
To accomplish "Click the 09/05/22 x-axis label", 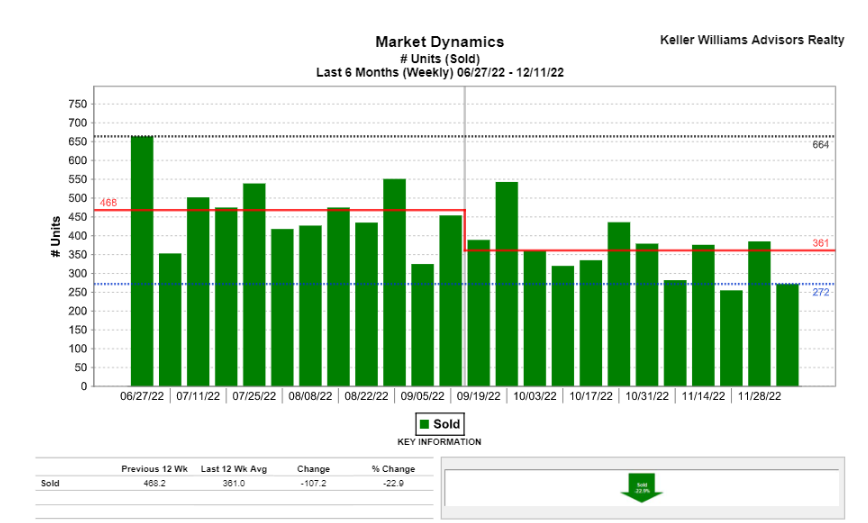I will (x=422, y=396).
